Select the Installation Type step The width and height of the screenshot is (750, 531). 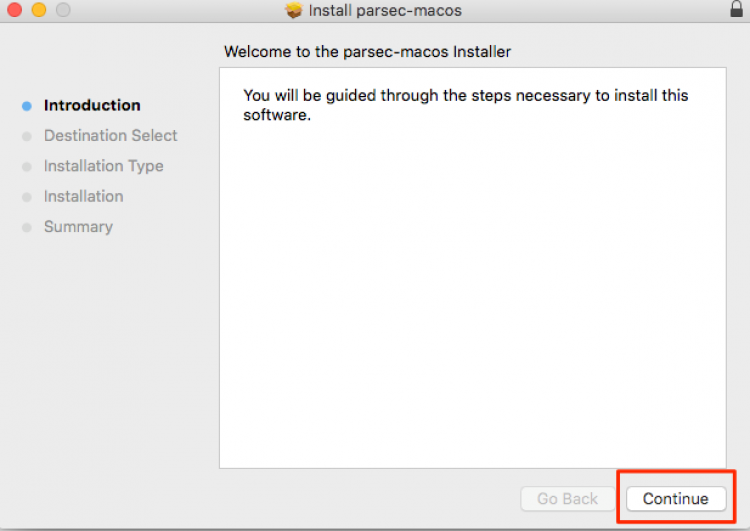coord(103,166)
